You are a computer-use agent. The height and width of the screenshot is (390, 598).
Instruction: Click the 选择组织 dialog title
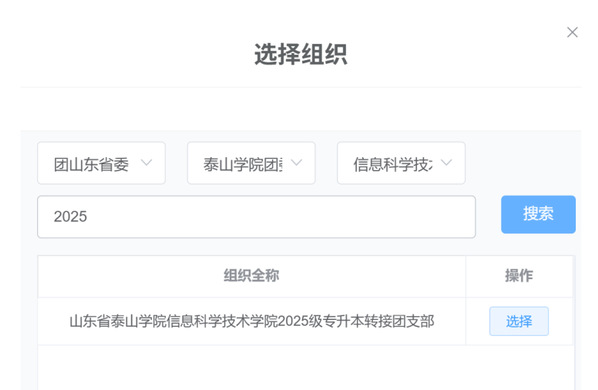pos(301,54)
